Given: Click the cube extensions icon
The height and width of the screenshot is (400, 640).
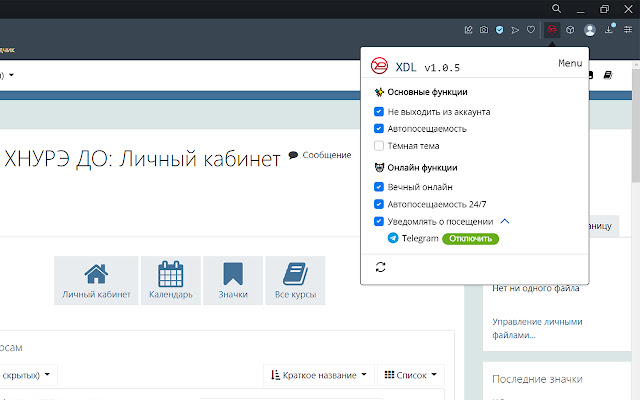Looking at the screenshot, I should pos(569,30).
